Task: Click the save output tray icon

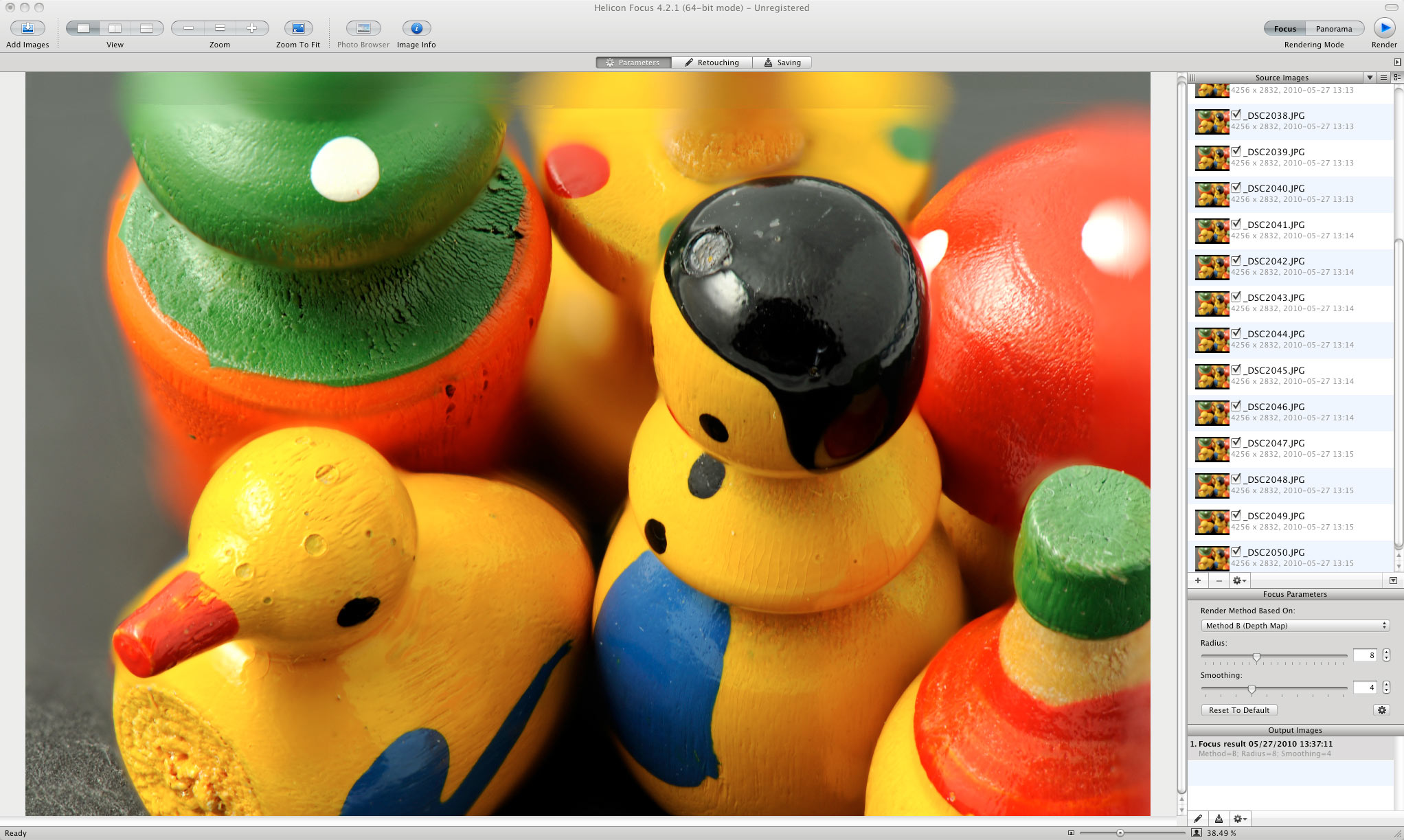Action: pyautogui.click(x=1219, y=819)
